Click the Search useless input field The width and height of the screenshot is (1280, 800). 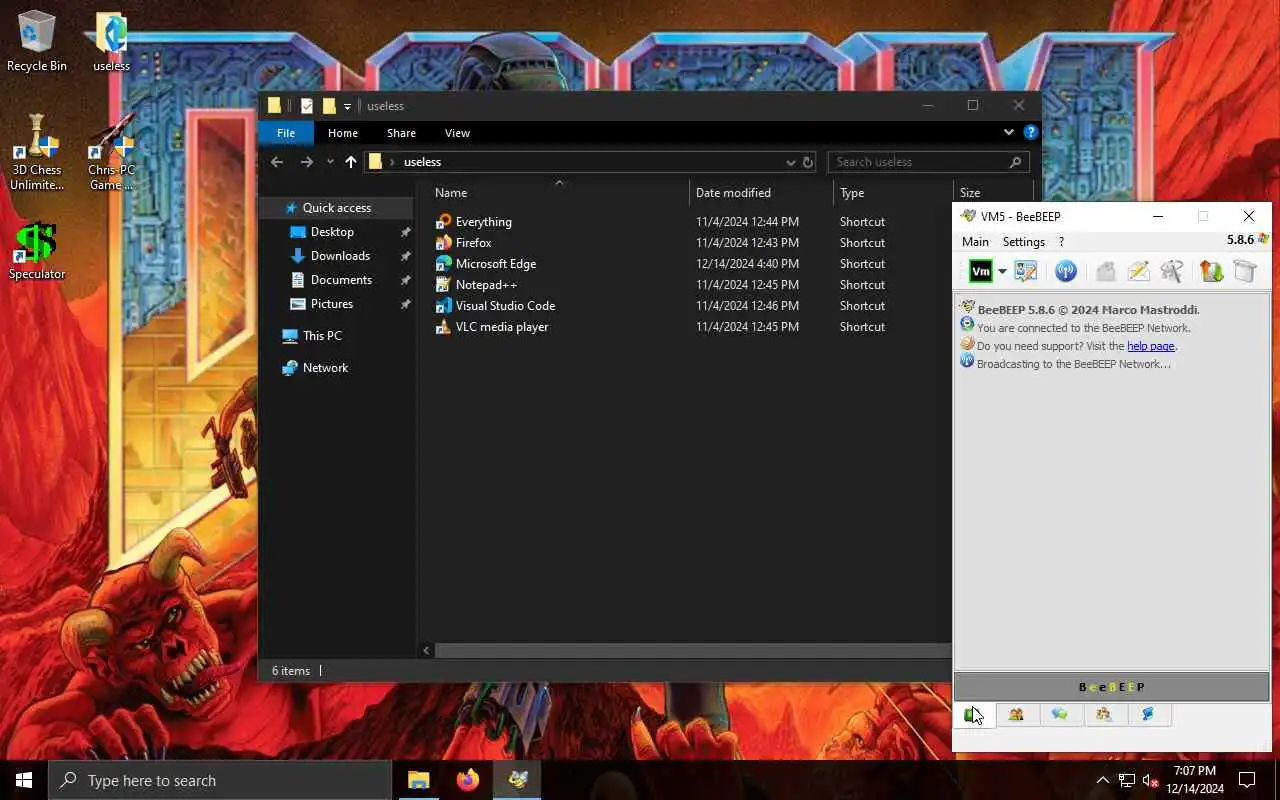pos(928,162)
